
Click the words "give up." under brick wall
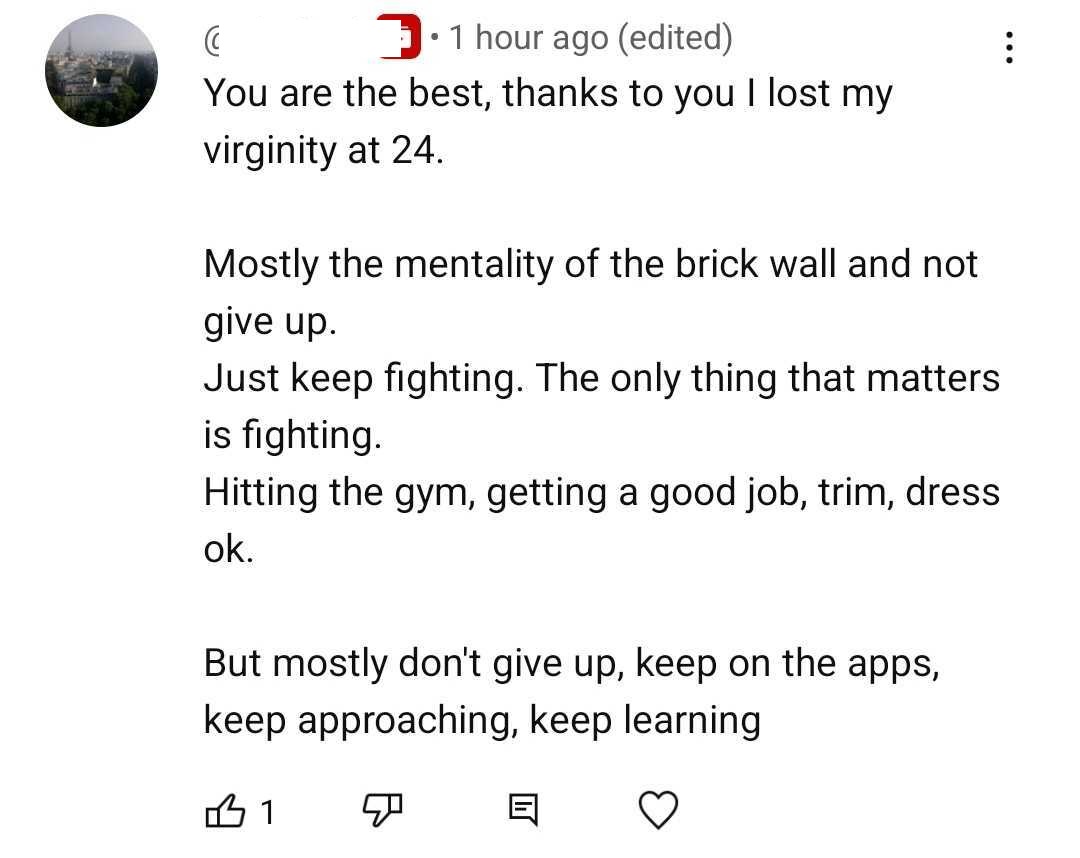[x=265, y=322]
